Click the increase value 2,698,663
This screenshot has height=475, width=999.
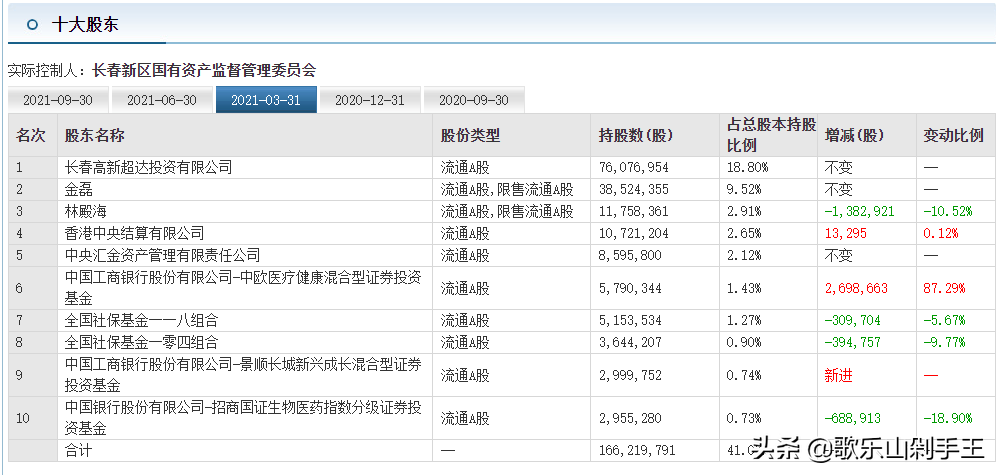pyautogui.click(x=856, y=288)
